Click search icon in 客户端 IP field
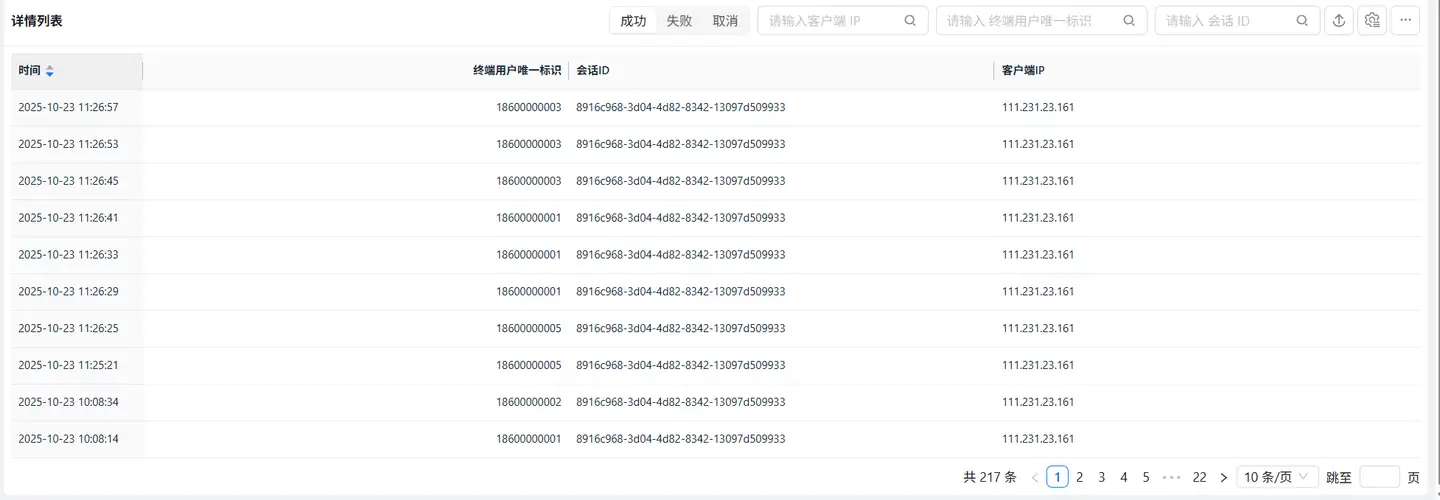This screenshot has height=500, width=1440. (x=910, y=21)
